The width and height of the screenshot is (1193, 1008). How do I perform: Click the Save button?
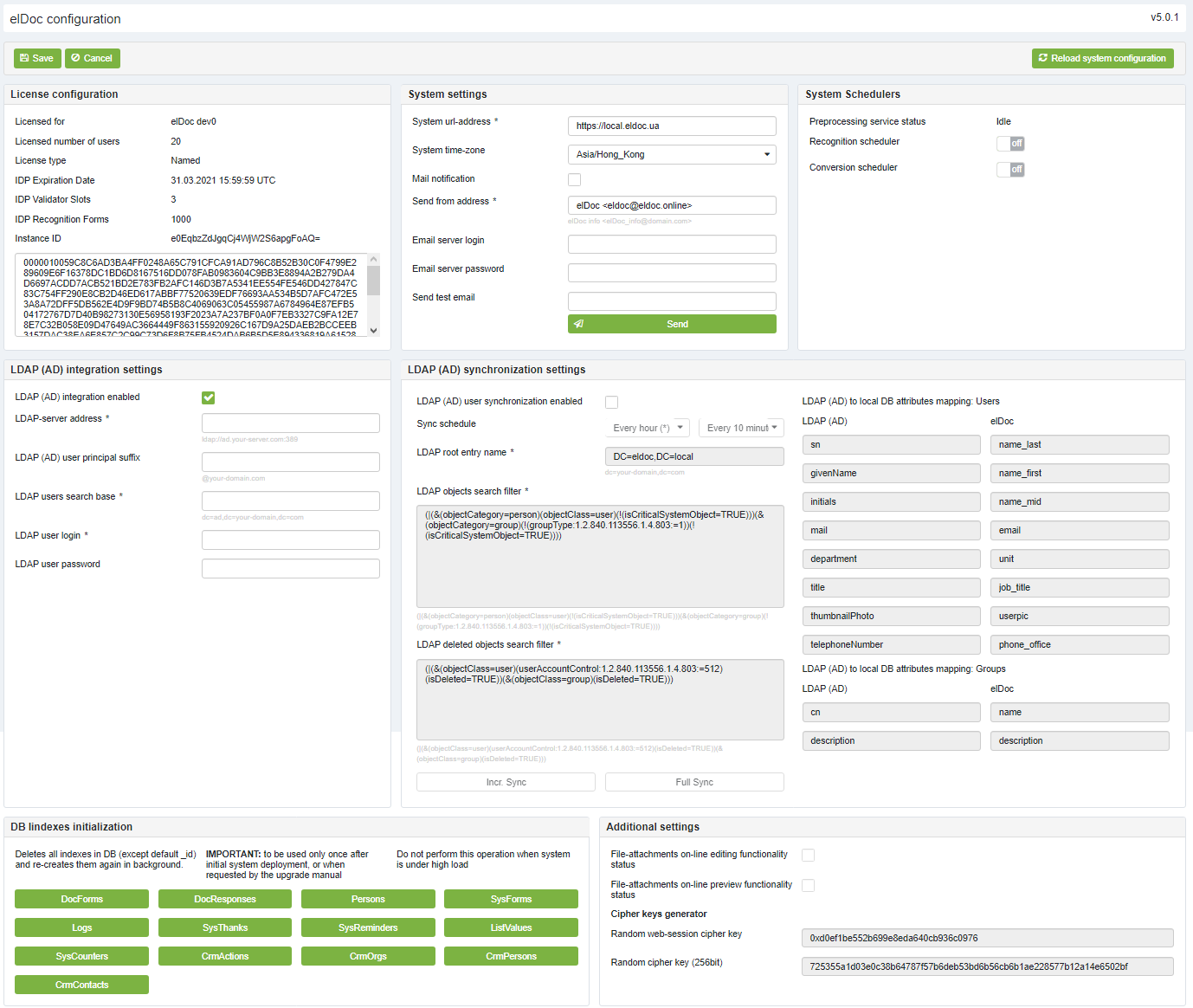tap(37, 58)
